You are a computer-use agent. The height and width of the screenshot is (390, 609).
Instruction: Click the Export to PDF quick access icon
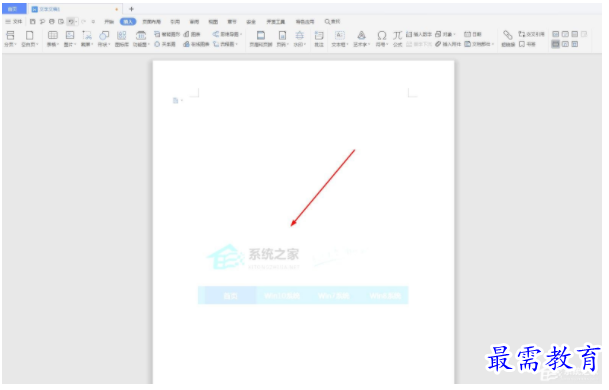point(42,22)
